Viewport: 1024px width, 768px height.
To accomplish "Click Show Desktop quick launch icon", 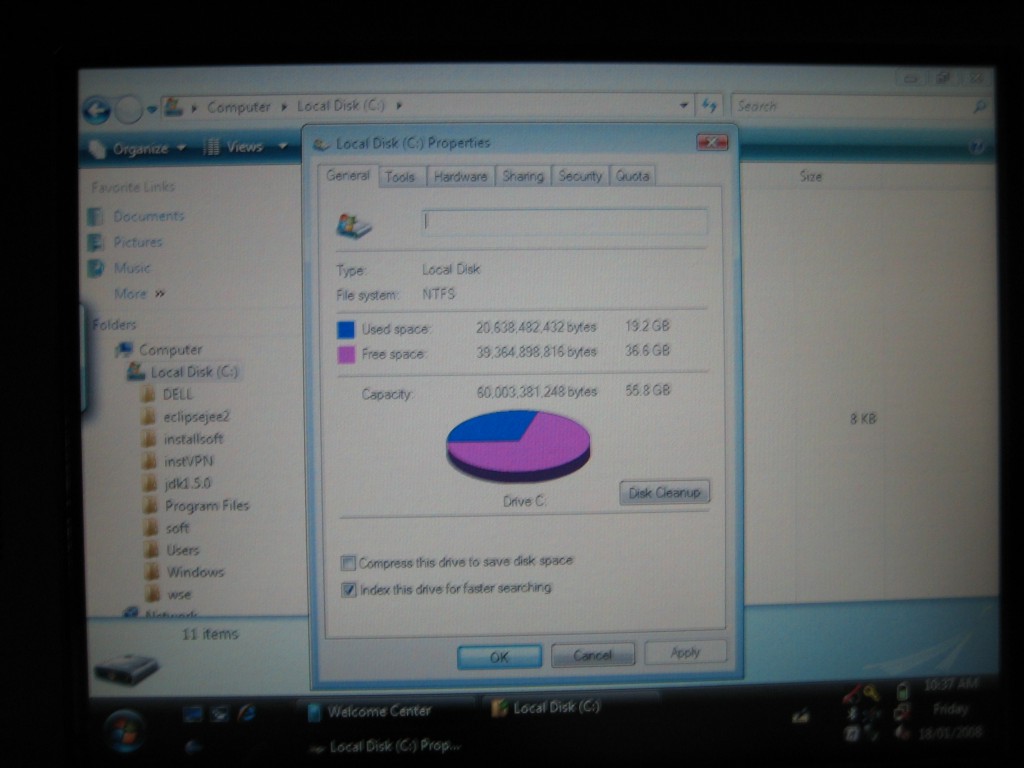I will coord(193,714).
